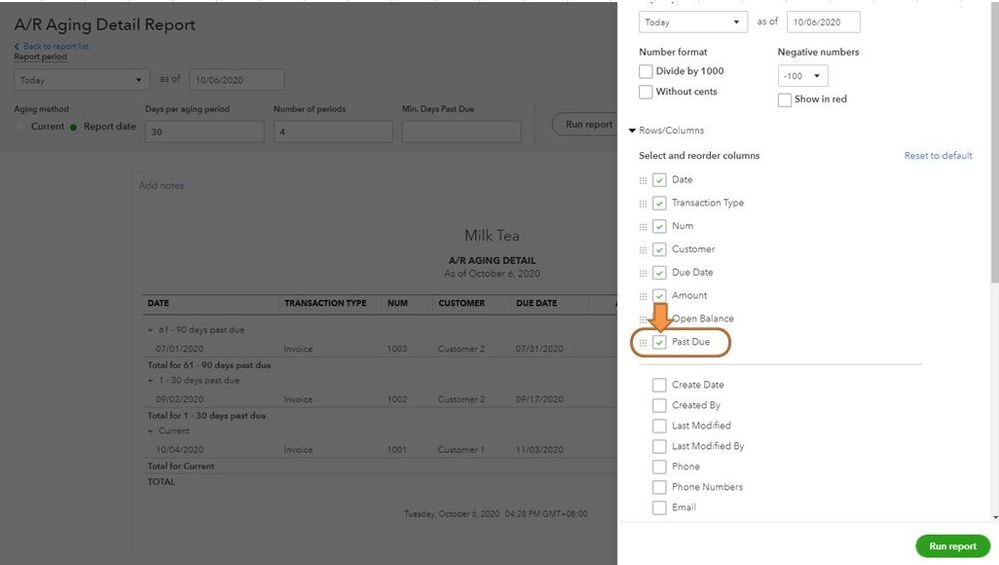
Task: Select the Current aging method radio
Action: (20, 127)
